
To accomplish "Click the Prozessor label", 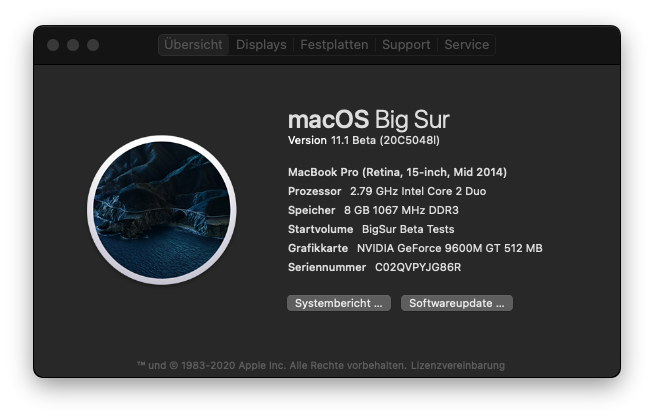I will [314, 191].
